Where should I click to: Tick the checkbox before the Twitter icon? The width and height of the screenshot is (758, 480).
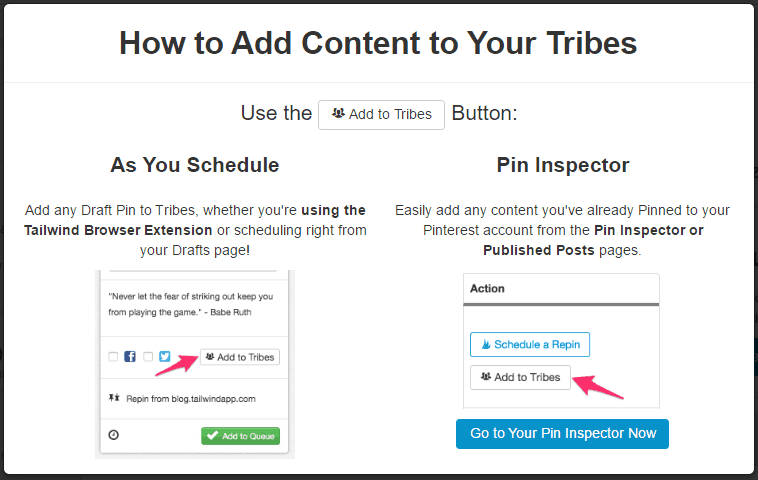[x=148, y=357]
